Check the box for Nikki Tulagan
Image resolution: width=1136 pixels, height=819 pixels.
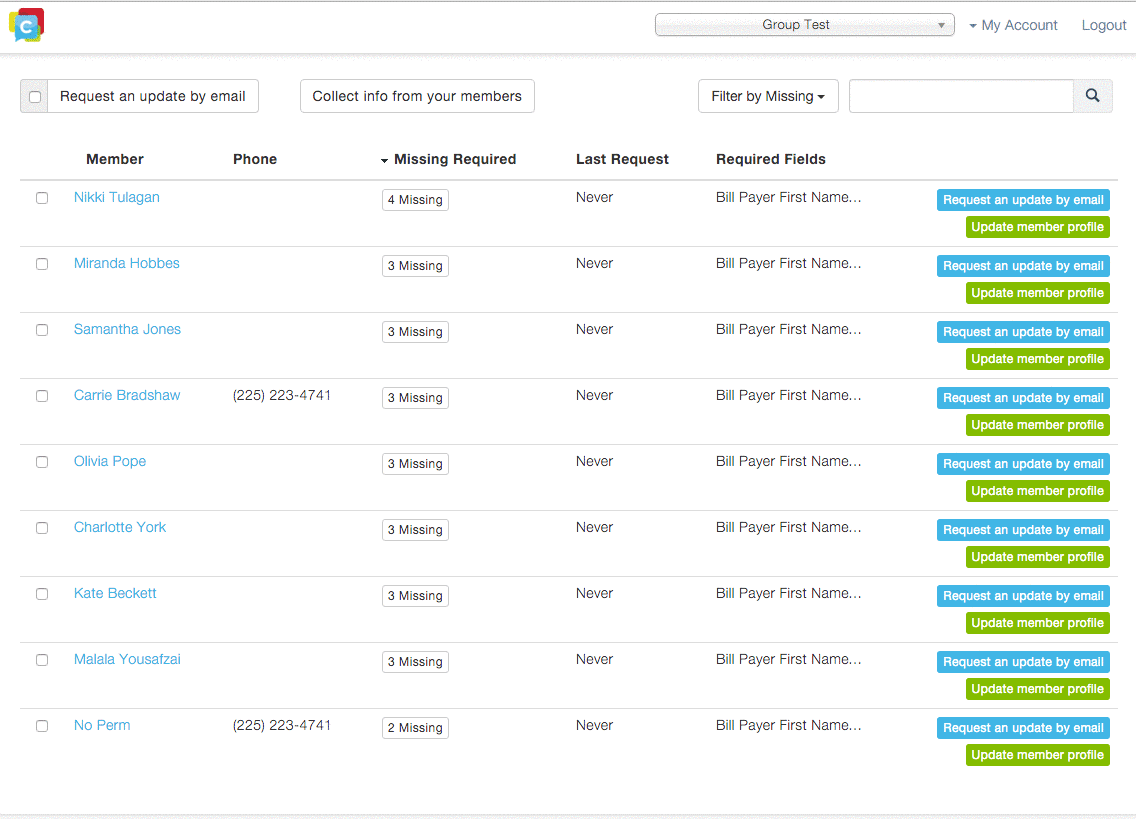pyautogui.click(x=42, y=198)
